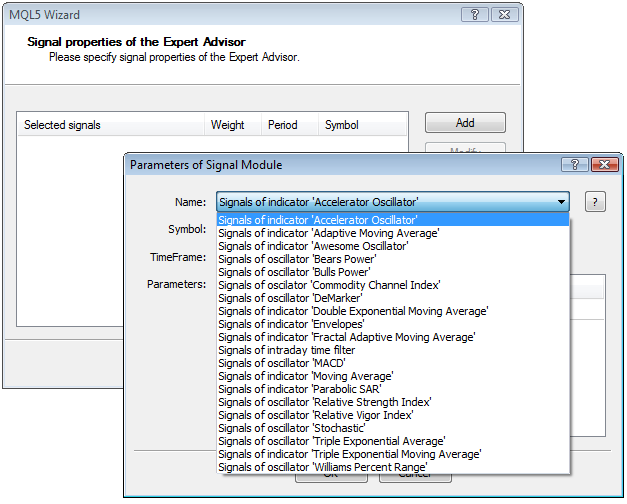The image size is (627, 504).
Task: Click the Weight column header
Action: [233, 125]
